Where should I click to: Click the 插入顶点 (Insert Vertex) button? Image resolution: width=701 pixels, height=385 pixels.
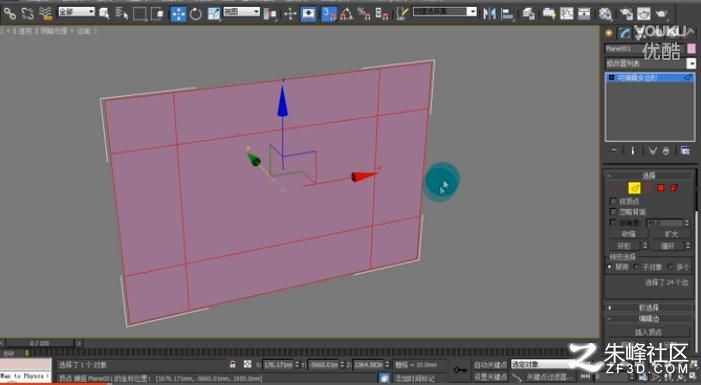point(648,332)
